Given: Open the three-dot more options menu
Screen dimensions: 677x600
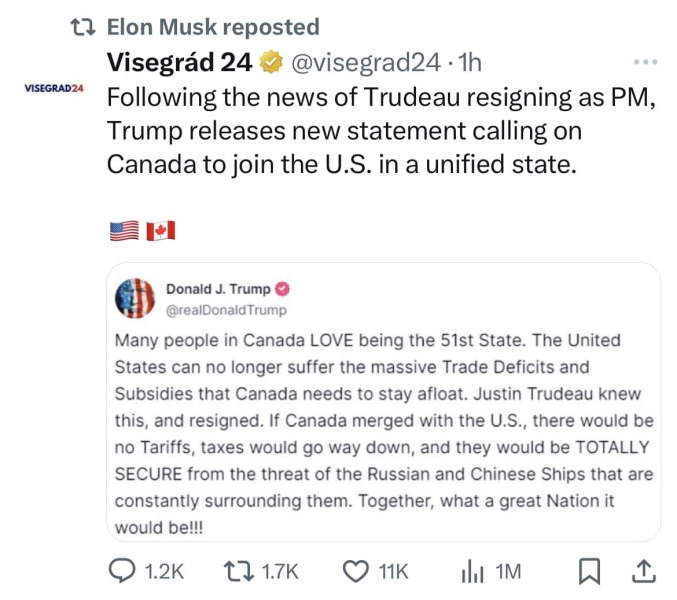Looking at the screenshot, I should (x=646, y=62).
